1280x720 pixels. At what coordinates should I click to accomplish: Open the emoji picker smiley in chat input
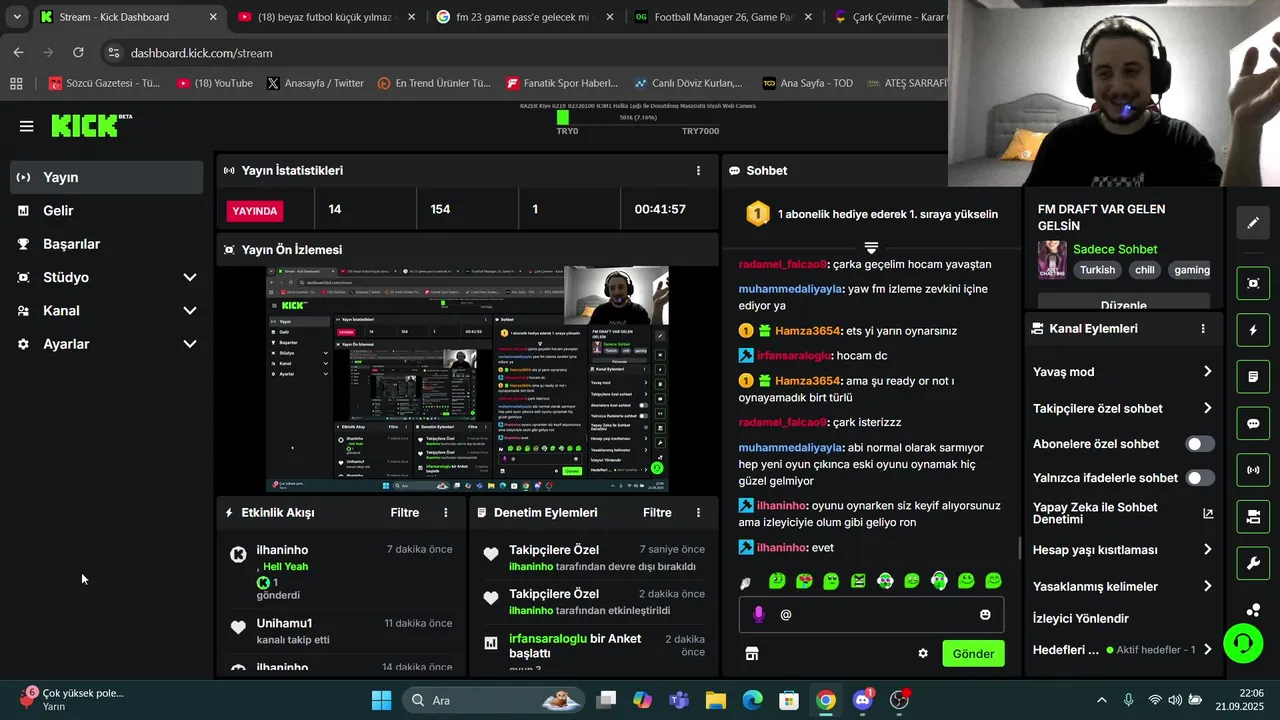tap(985, 615)
